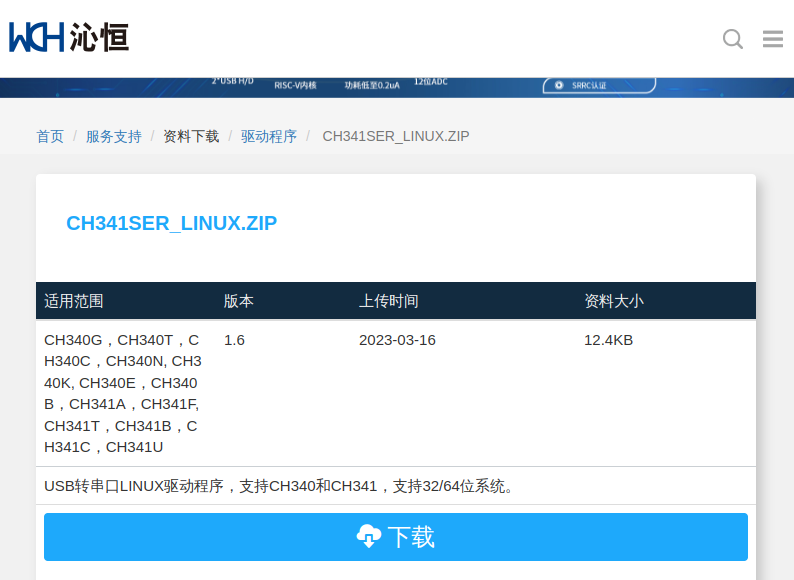The height and width of the screenshot is (580, 794).
Task: Click the 适用范围 column header
Action: [x=74, y=301]
